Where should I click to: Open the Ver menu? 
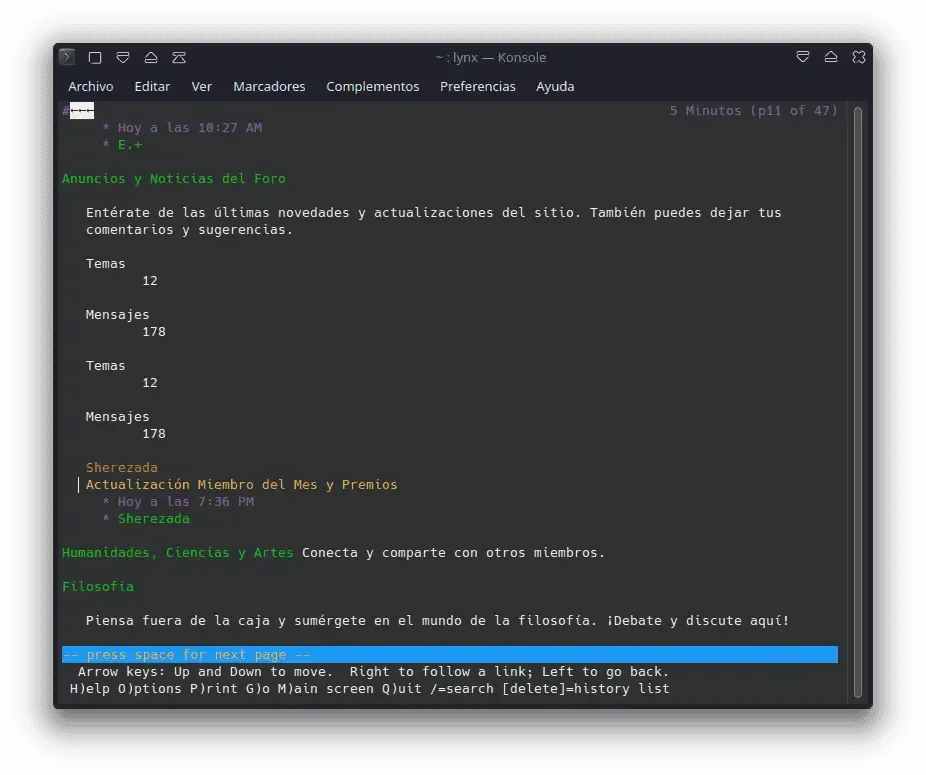pos(201,86)
